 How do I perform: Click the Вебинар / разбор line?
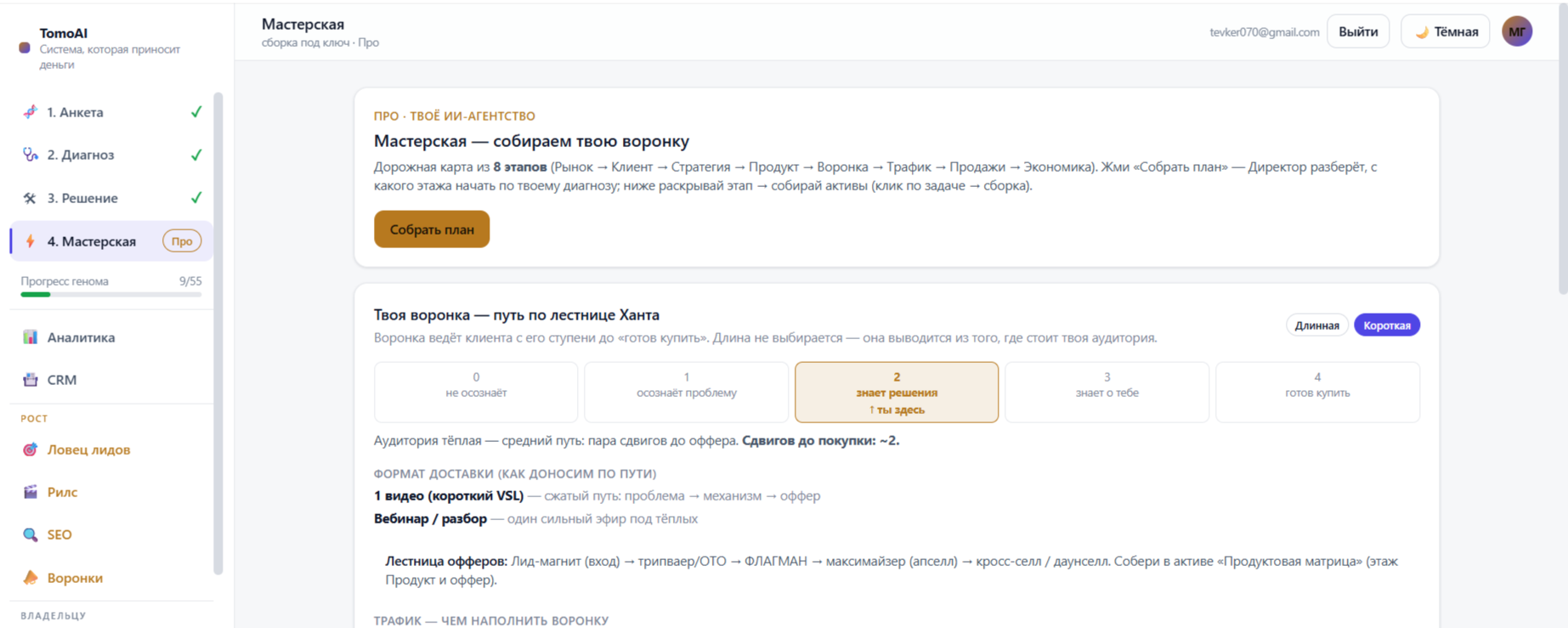(x=535, y=518)
